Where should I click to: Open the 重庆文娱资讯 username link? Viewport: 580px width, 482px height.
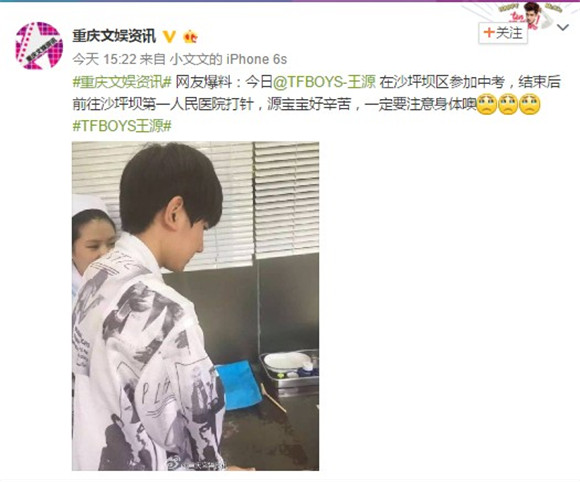pos(114,36)
